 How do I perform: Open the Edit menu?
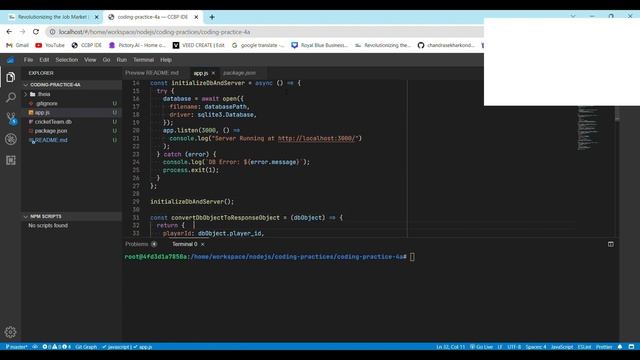pos(44,60)
